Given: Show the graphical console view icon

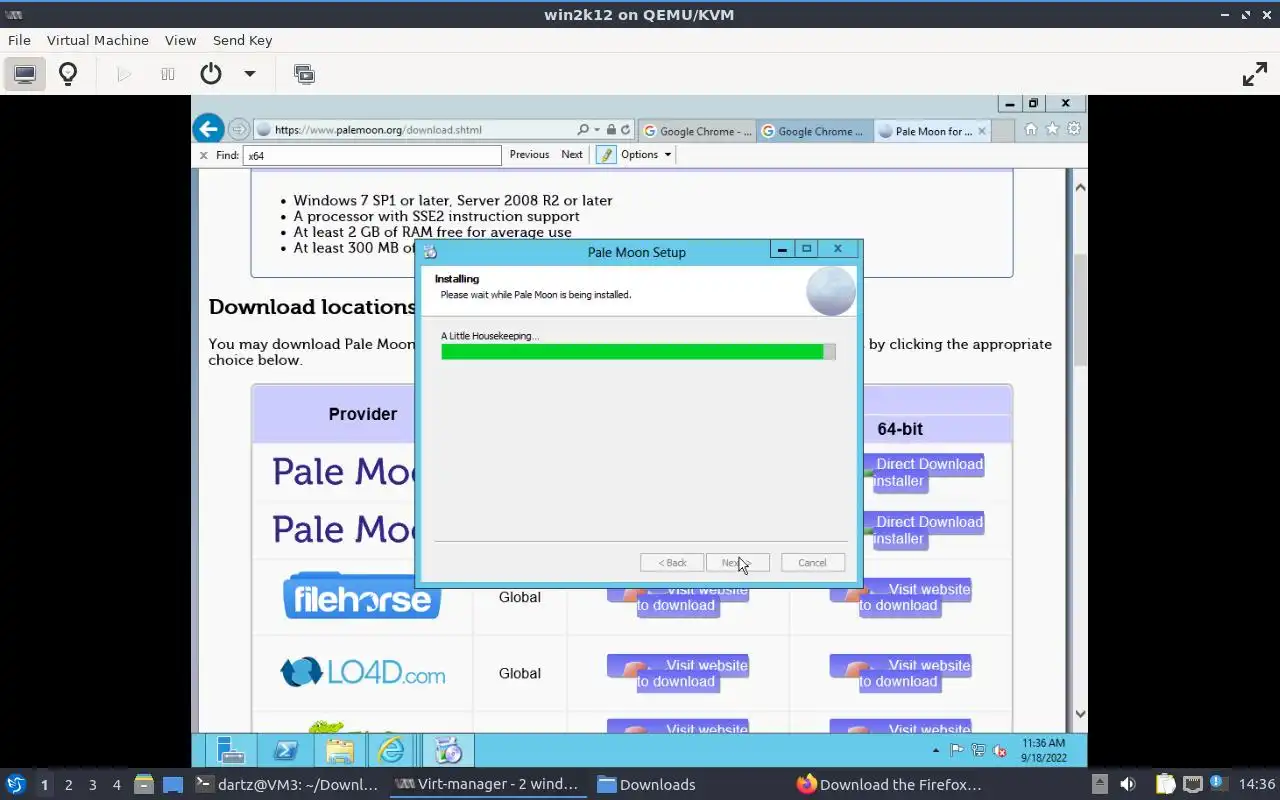Looking at the screenshot, I should point(25,74).
